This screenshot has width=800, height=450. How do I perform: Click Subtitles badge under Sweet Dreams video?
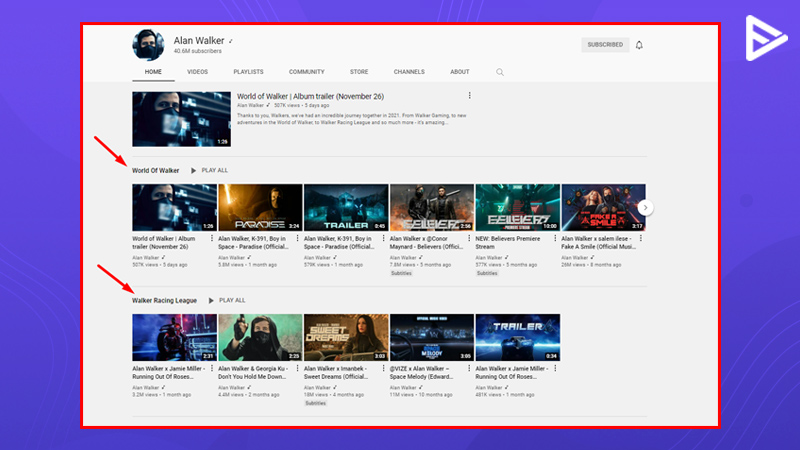coord(315,403)
